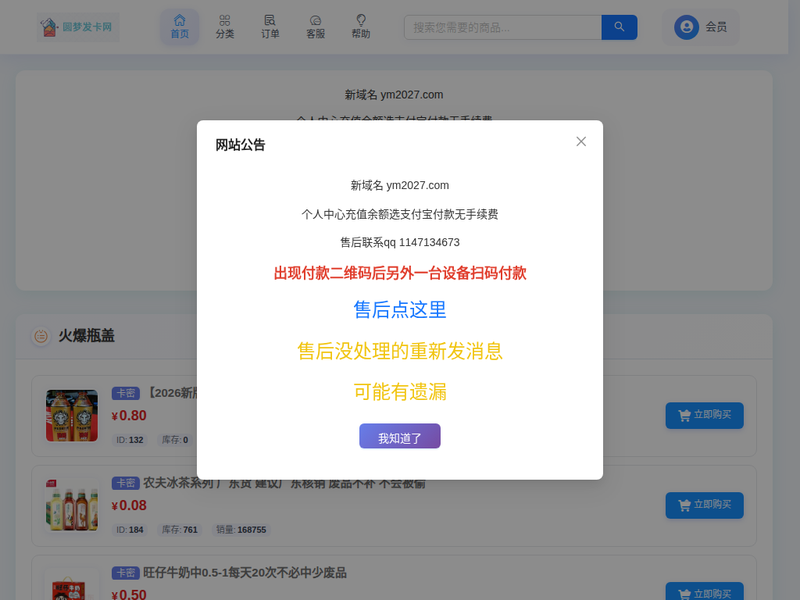Click the product search input field
This screenshot has height=600, width=800.
[503, 28]
